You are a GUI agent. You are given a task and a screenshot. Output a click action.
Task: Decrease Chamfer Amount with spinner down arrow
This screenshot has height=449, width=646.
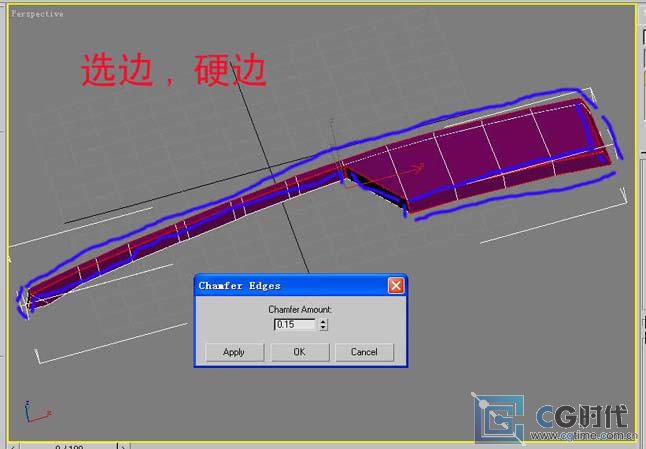(323, 327)
